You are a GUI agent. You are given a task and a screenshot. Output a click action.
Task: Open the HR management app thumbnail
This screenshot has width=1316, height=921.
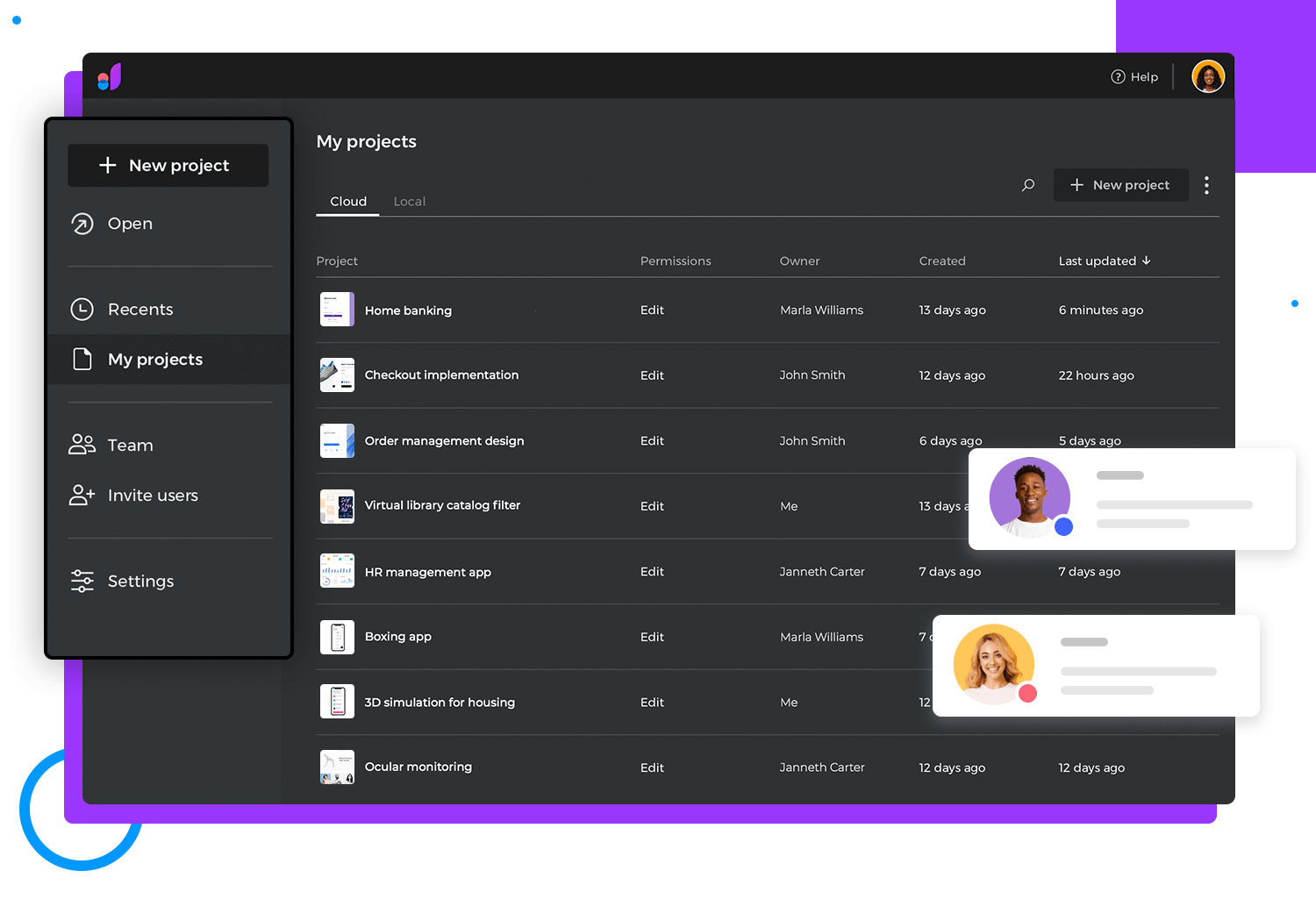[x=337, y=571]
